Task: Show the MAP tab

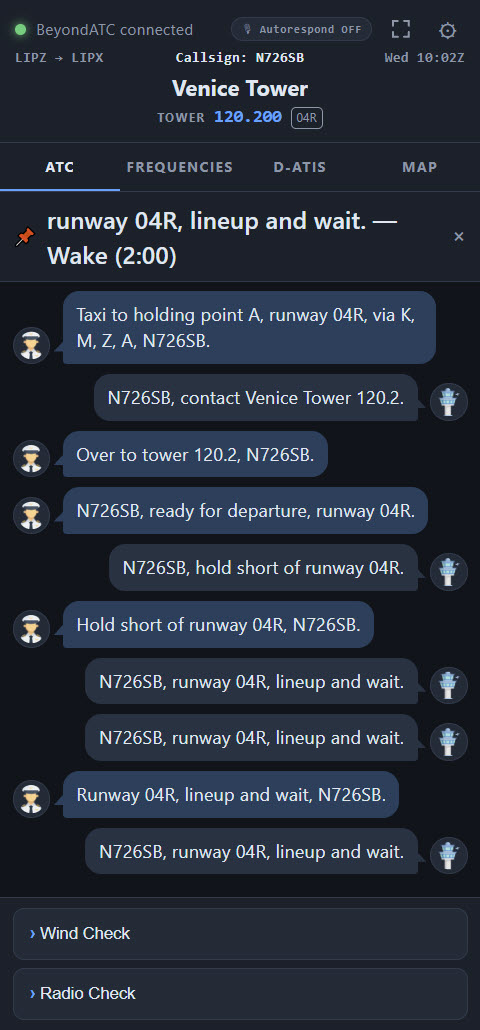Action: point(420,167)
